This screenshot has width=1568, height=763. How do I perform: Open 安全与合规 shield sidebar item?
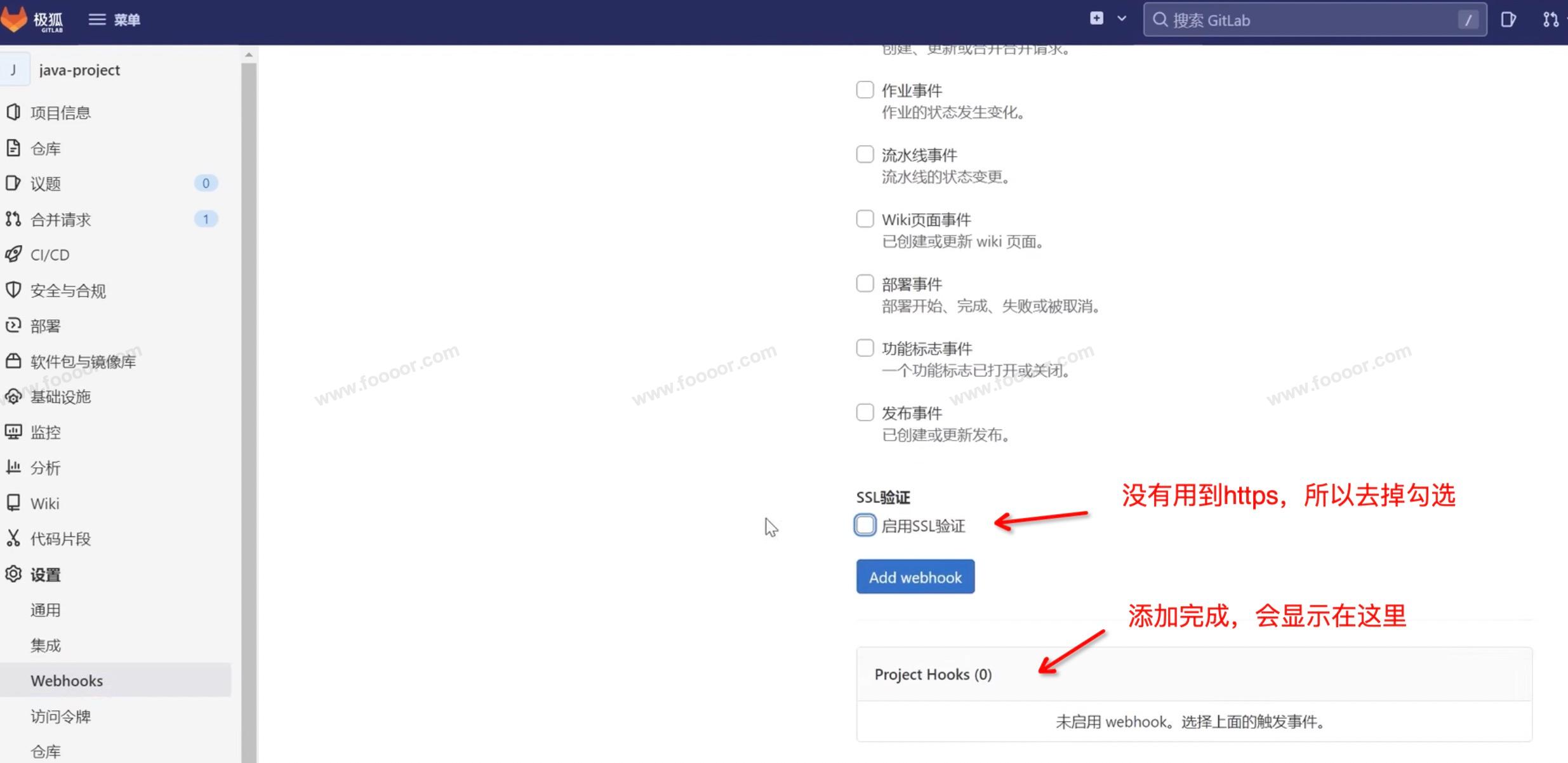point(68,291)
